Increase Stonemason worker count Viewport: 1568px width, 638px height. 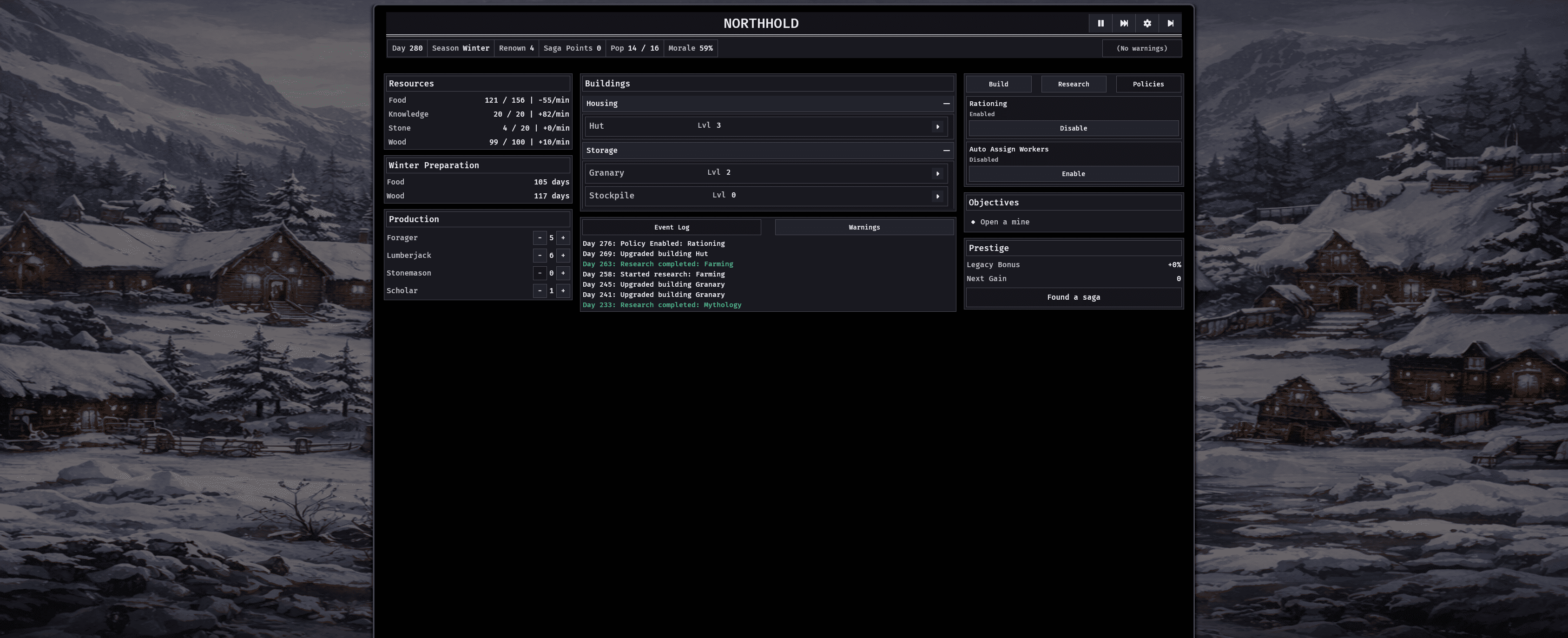[563, 273]
